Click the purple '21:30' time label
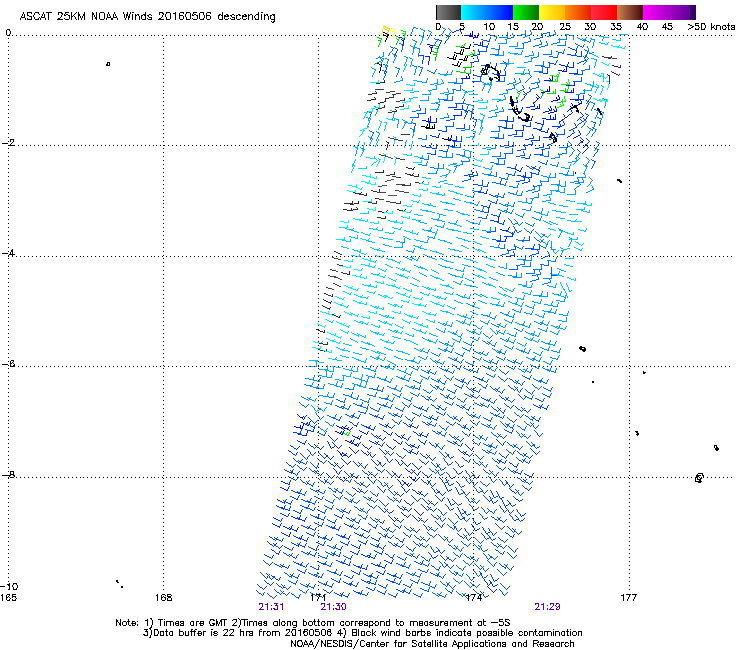The width and height of the screenshot is (740, 650). point(333,607)
